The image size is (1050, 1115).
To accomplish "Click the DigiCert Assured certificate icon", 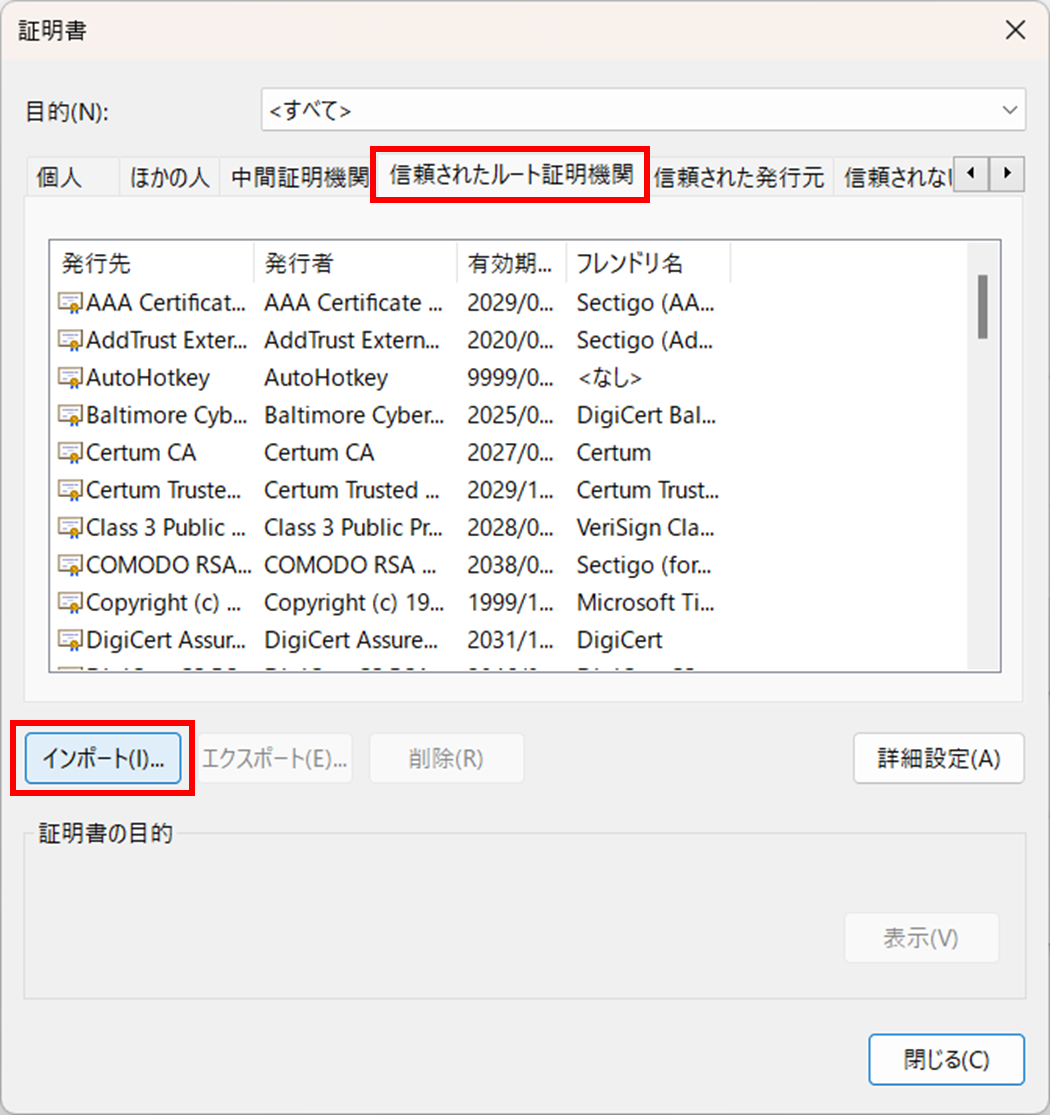I will click(x=70, y=640).
